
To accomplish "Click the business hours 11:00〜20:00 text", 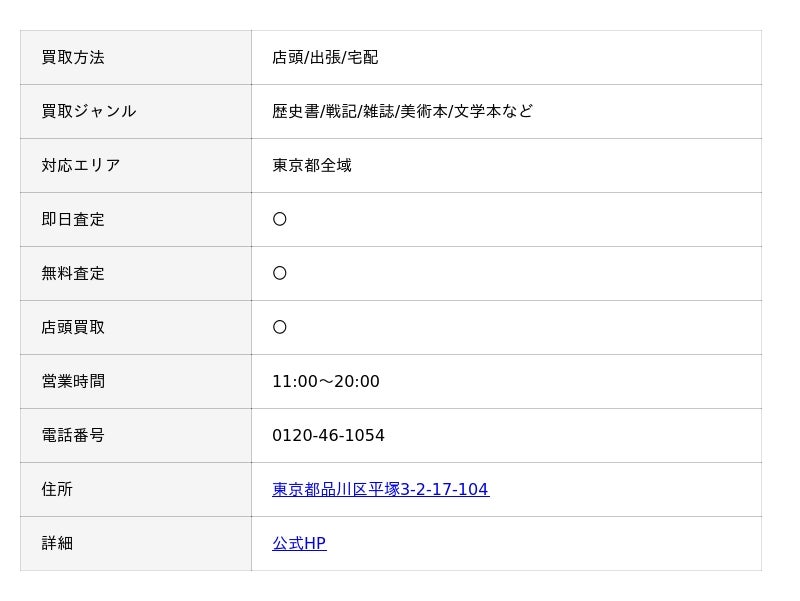I will point(326,382).
